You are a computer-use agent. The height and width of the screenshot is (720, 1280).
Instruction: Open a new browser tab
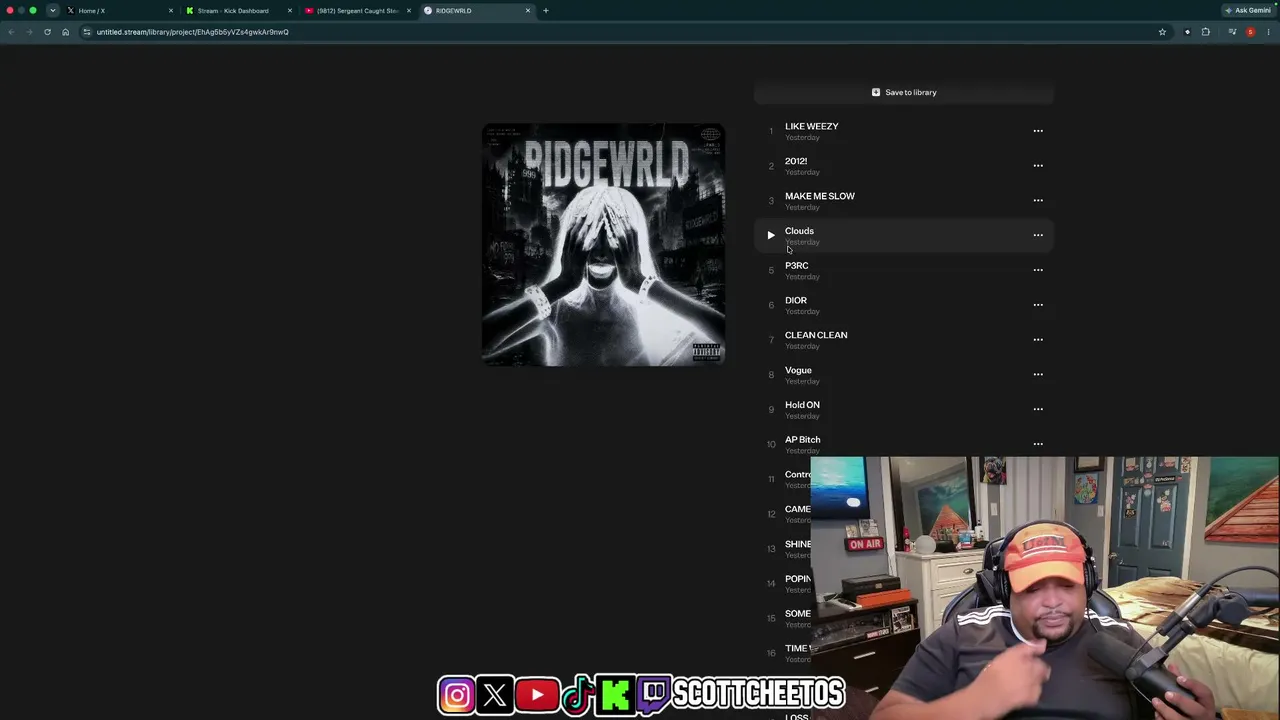pos(546,11)
